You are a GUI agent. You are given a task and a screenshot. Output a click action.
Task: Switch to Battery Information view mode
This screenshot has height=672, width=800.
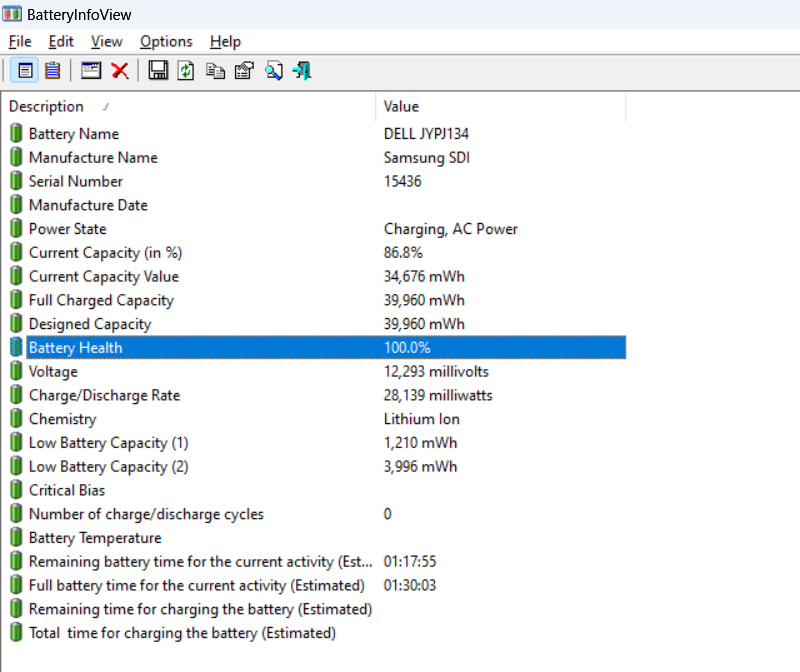(x=24, y=70)
